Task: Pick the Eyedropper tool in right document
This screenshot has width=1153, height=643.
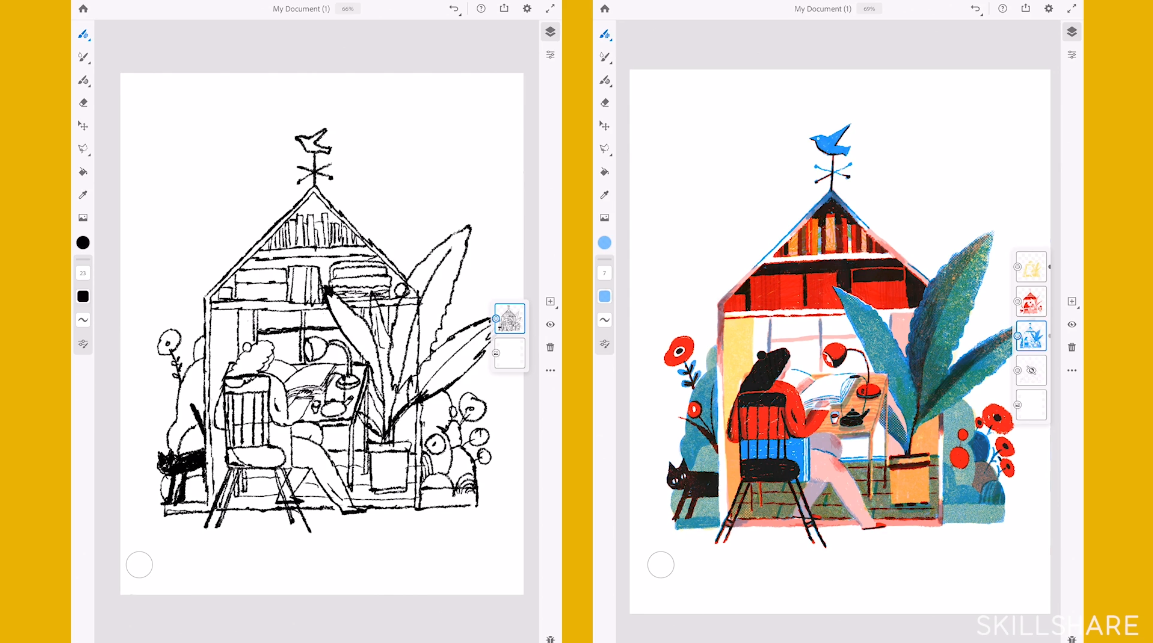Action: (605, 195)
